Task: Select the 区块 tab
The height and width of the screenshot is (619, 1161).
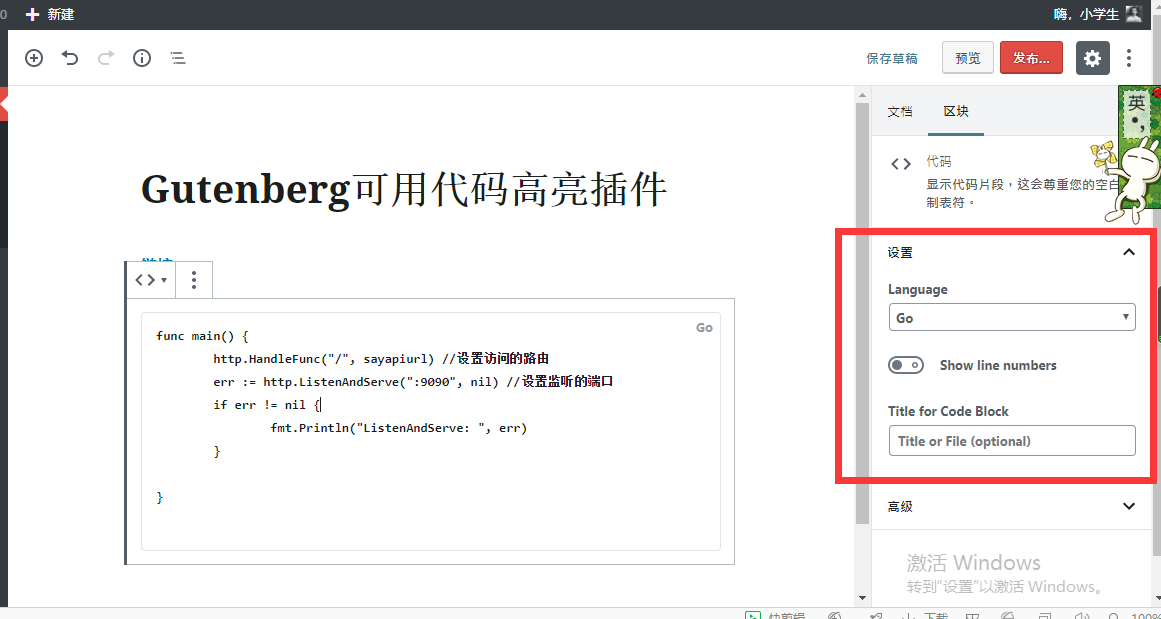Action: 956,111
